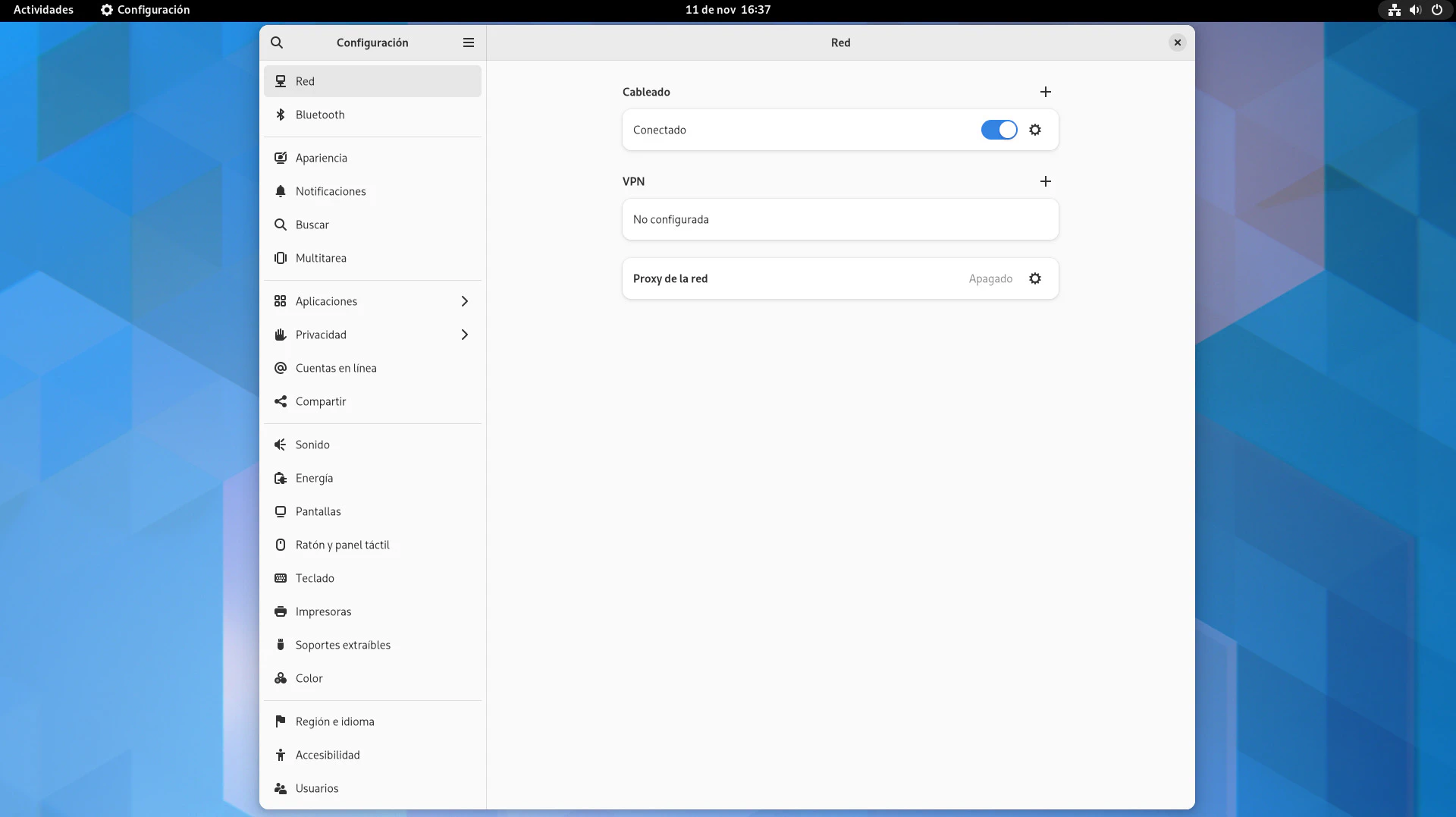Open the hamburger menu in sidebar header

(469, 42)
